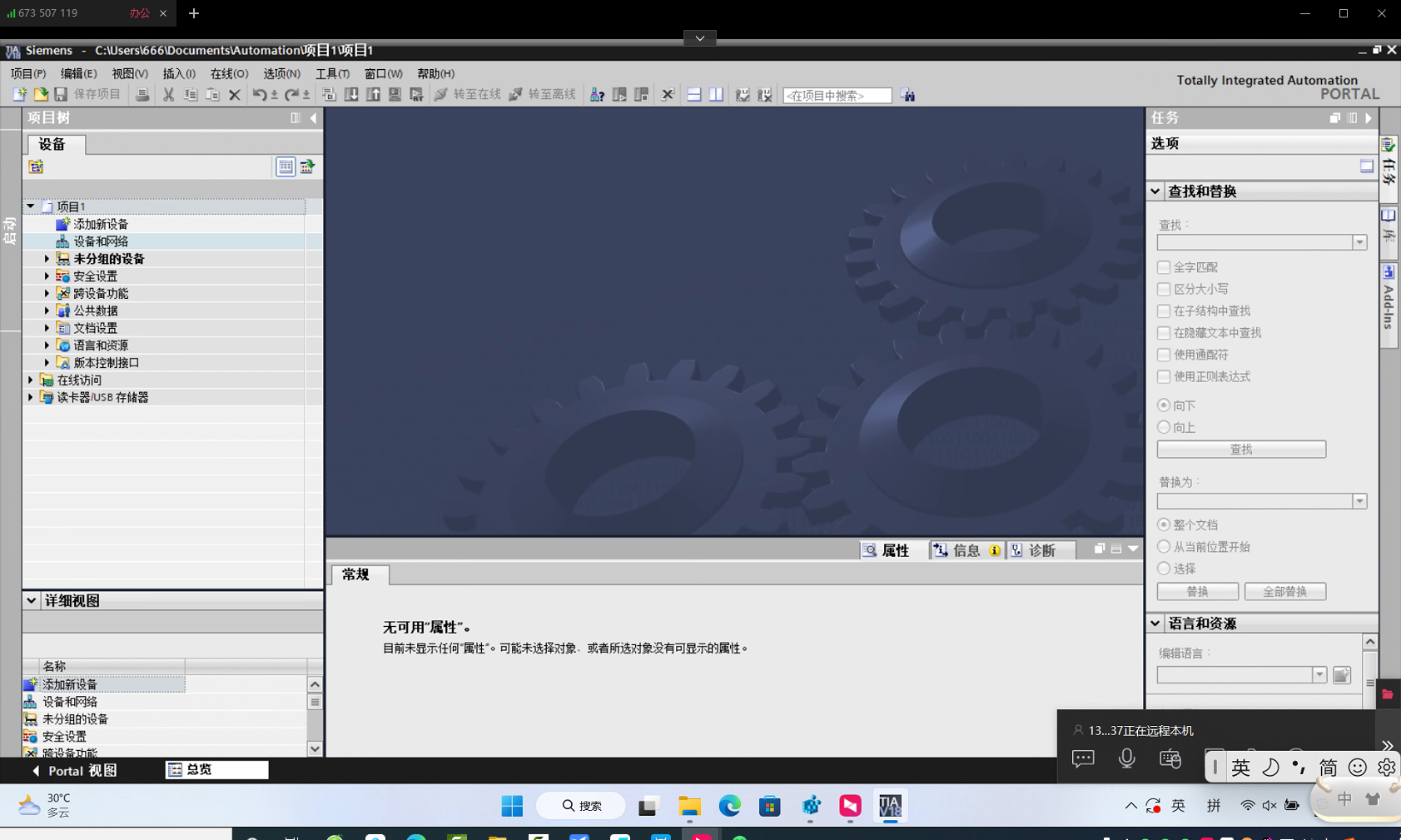Click the undo arrow icon
Image resolution: width=1401 pixels, height=840 pixels.
tap(259, 95)
